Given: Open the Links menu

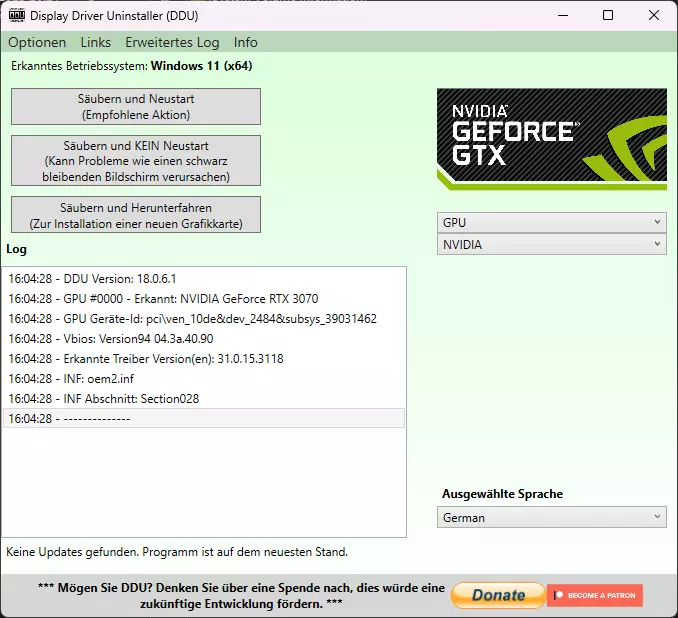Looking at the screenshot, I should 96,42.
